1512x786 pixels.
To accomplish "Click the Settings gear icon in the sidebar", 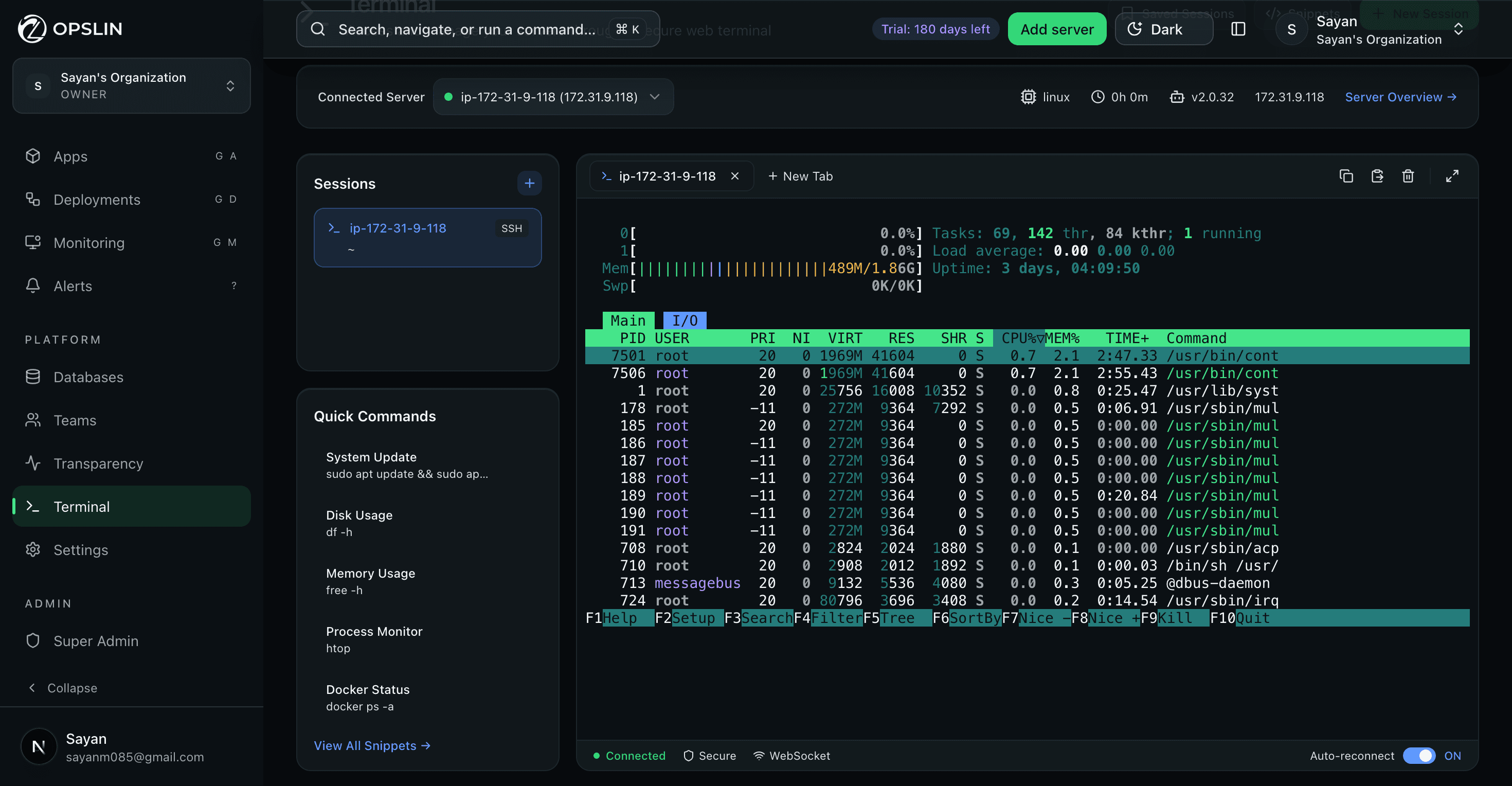I will [33, 549].
